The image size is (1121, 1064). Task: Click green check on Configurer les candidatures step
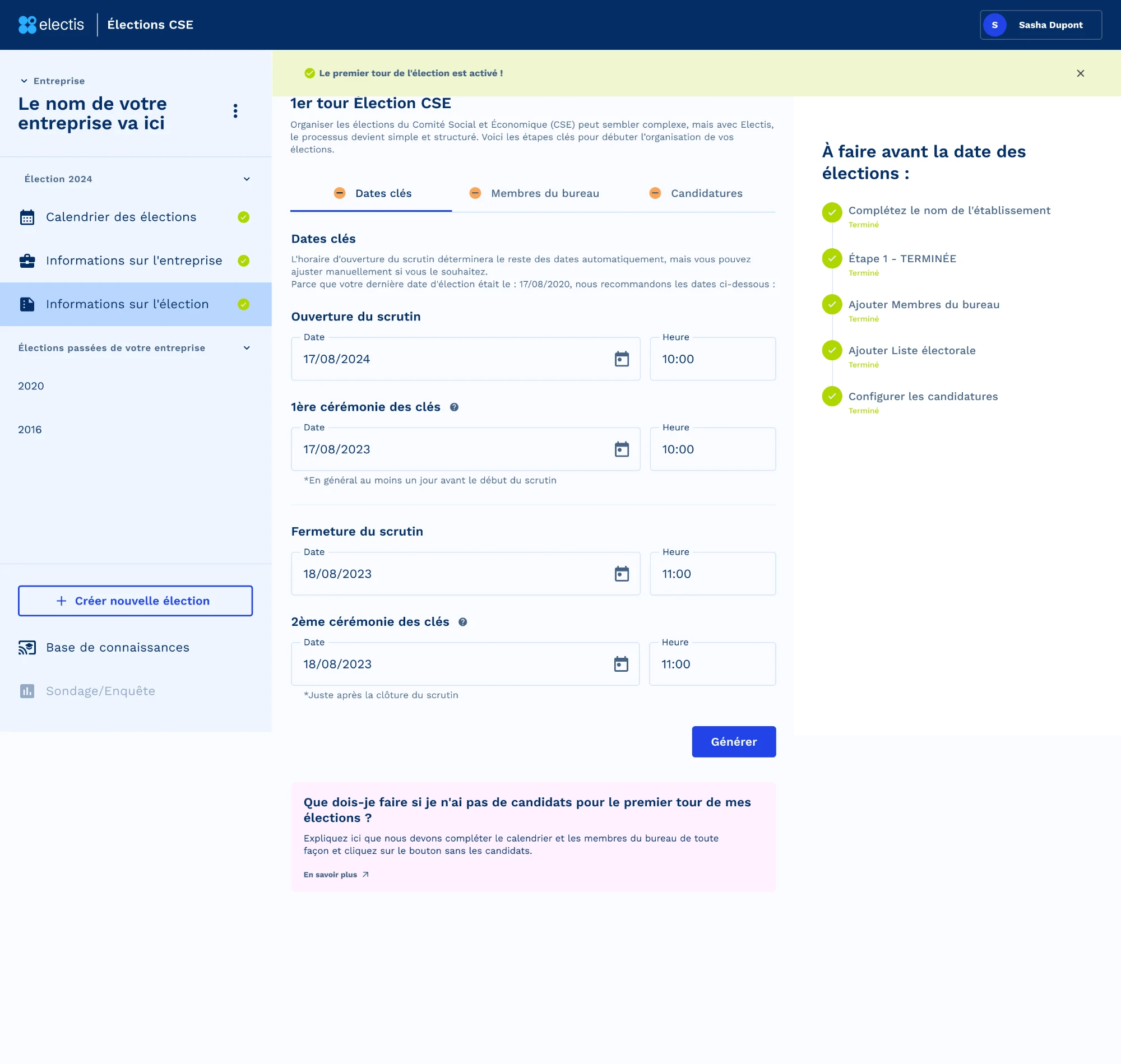click(832, 397)
